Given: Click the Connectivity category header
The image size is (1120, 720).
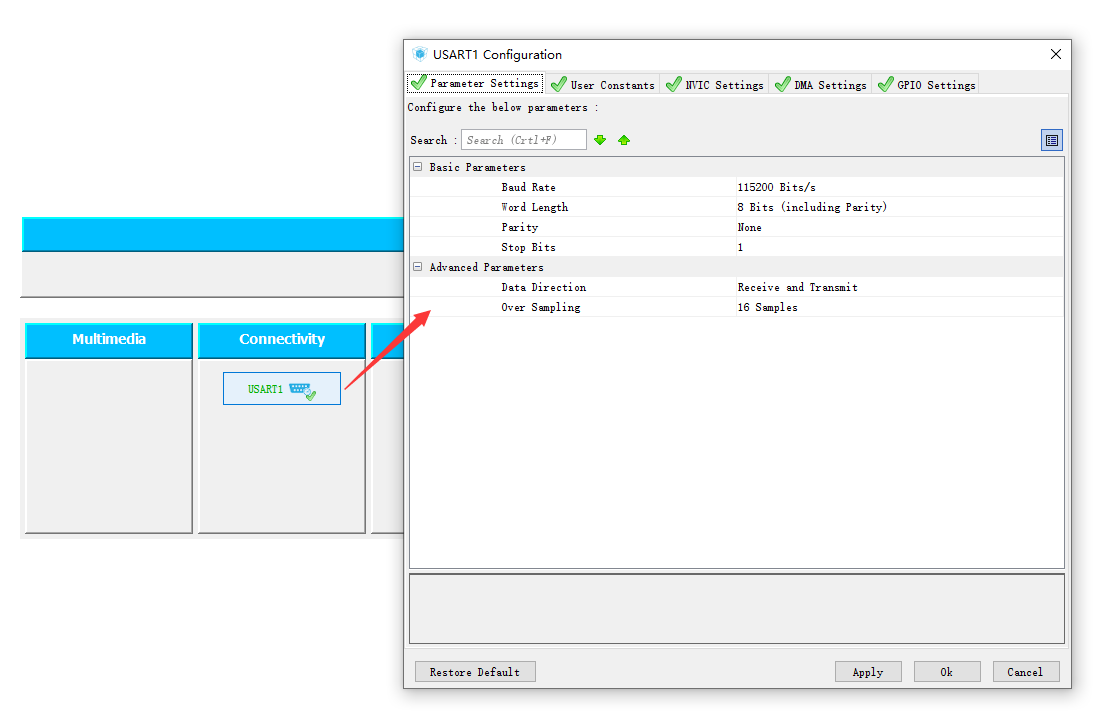Looking at the screenshot, I should [281, 340].
